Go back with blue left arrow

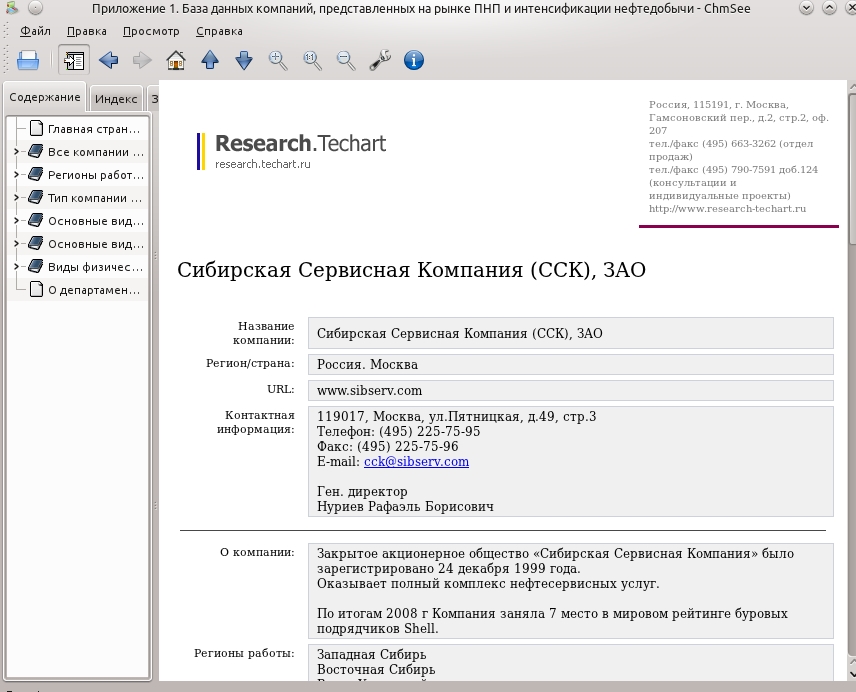click(109, 60)
